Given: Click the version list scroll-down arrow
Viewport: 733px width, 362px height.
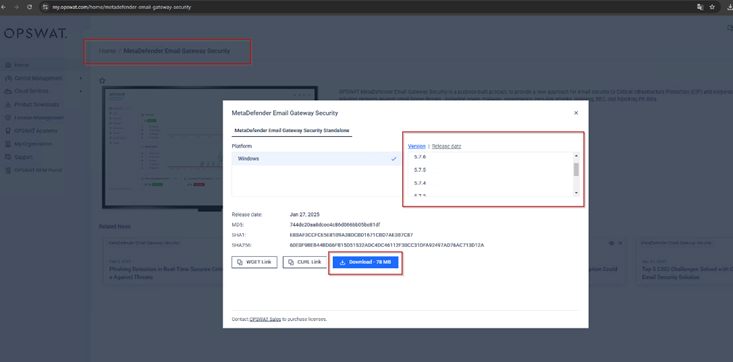Looking at the screenshot, I should pyautogui.click(x=576, y=193).
